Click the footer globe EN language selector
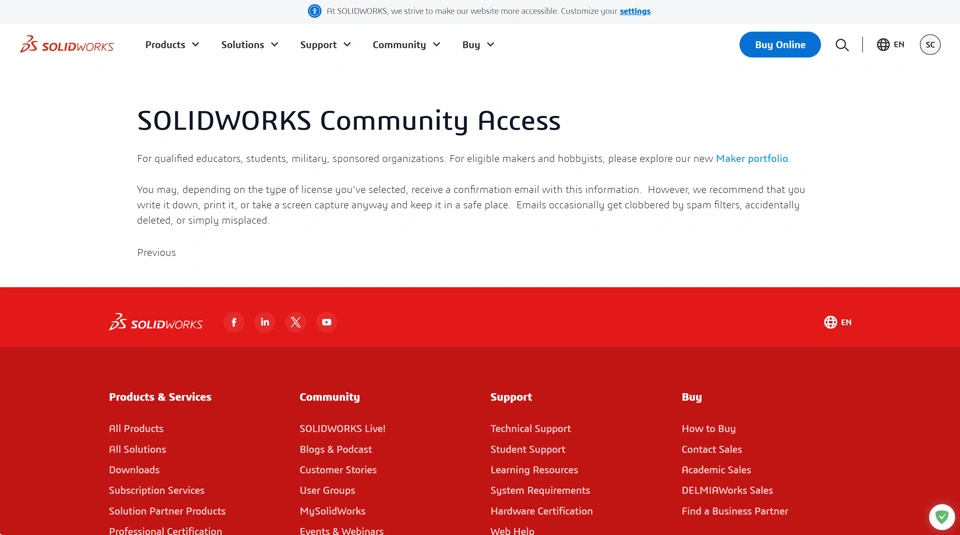The width and height of the screenshot is (960, 535). click(838, 323)
